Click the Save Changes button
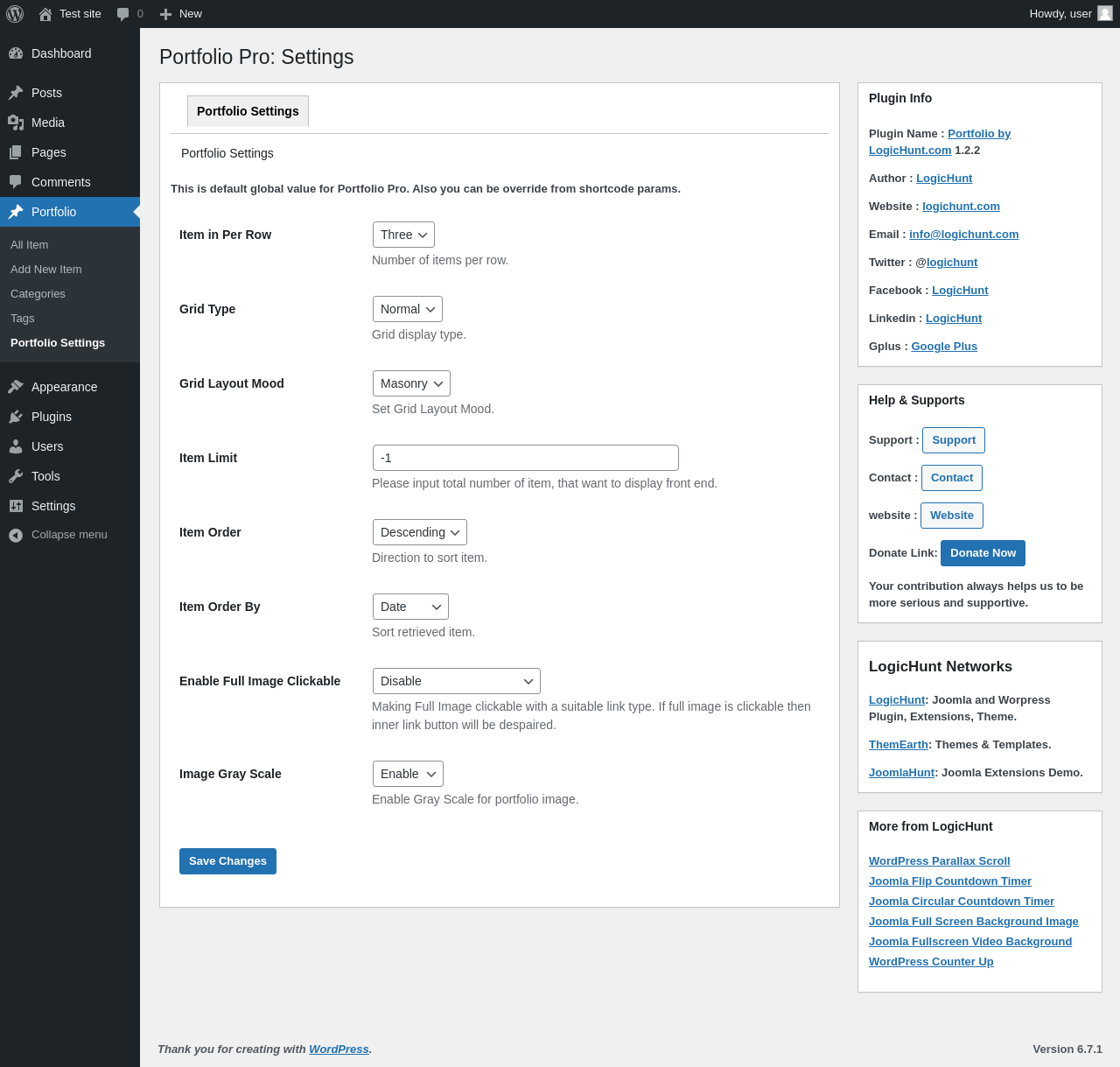This screenshot has width=1120, height=1067. coord(227,861)
